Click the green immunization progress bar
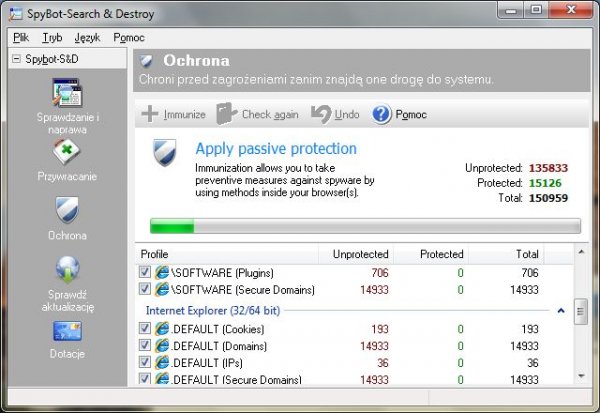This screenshot has width=600, height=413. (365, 226)
